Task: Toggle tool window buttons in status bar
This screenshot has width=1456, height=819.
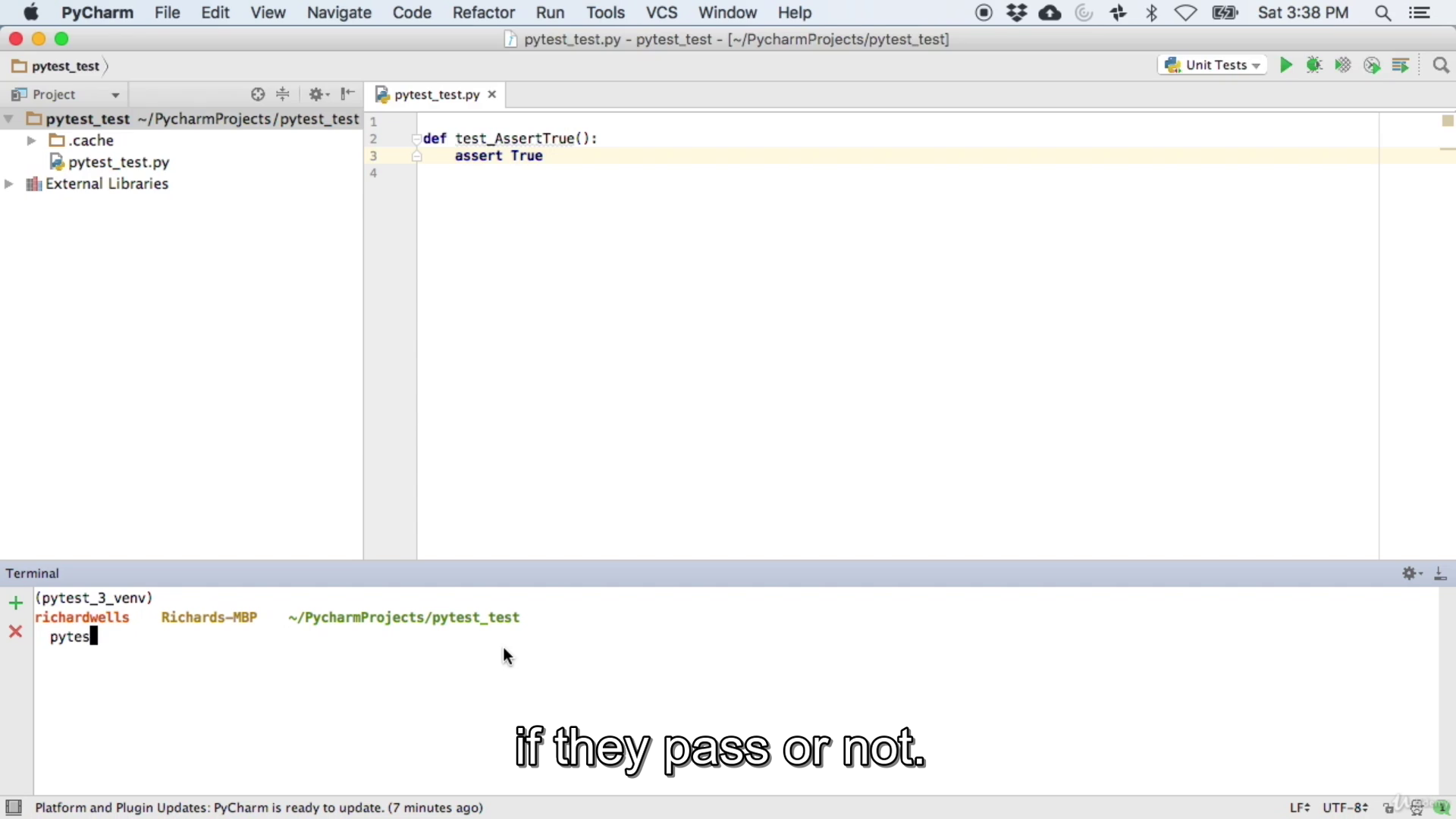Action: [x=14, y=807]
